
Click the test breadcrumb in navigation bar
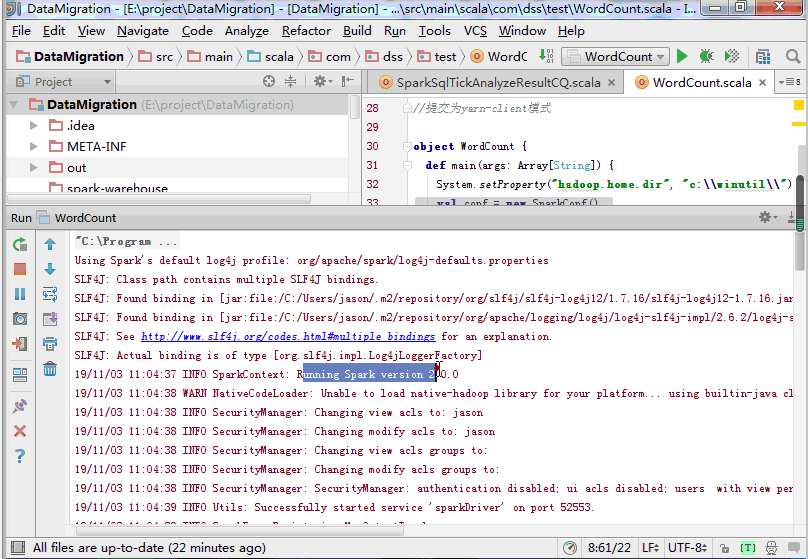(x=437, y=57)
